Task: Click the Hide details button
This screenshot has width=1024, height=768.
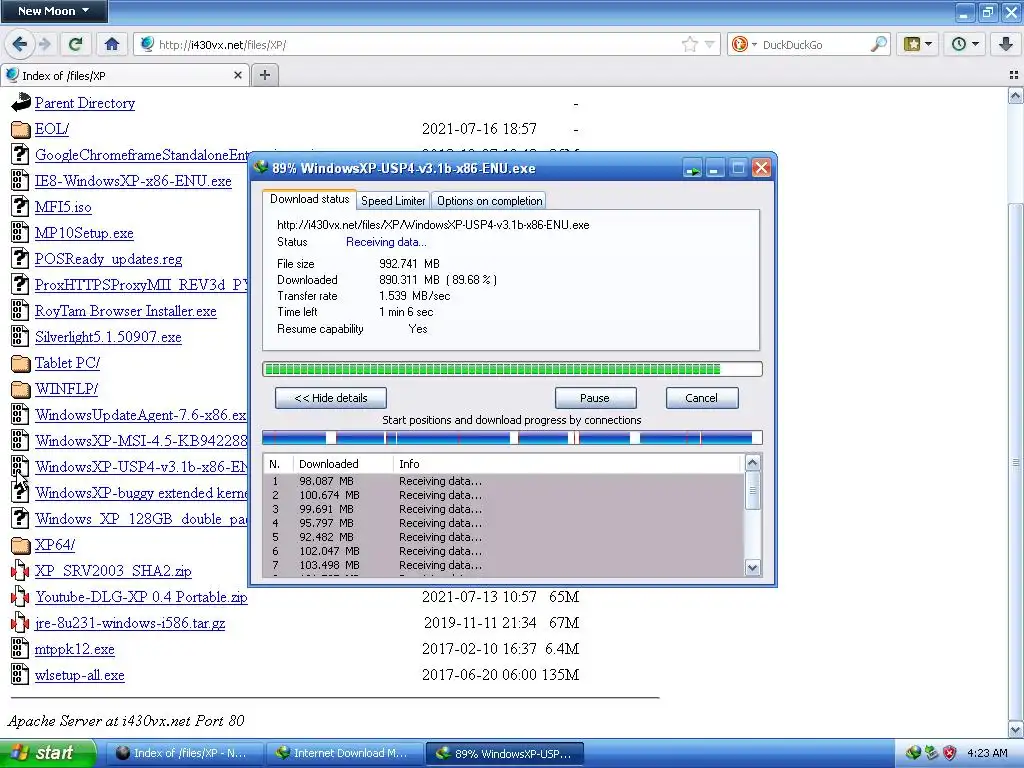Action: (x=330, y=398)
